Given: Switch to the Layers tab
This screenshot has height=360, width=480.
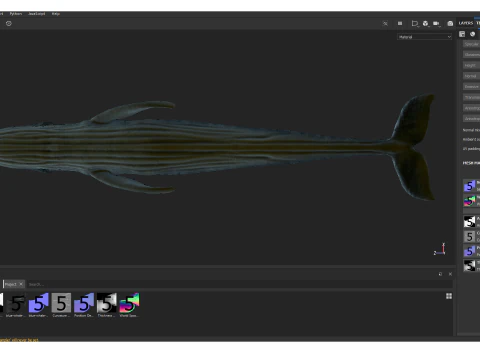Looking at the screenshot, I should pos(466,23).
